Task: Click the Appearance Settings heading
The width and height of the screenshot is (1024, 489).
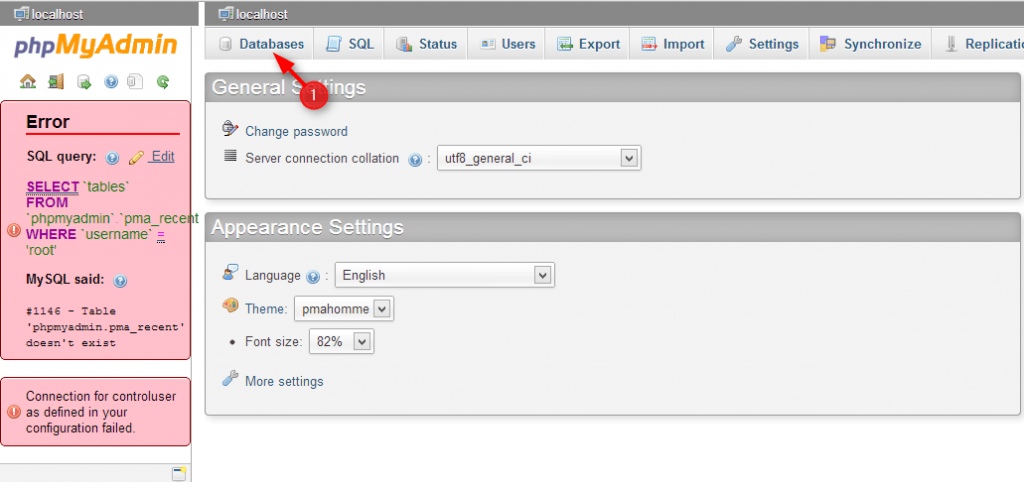Action: 308,227
